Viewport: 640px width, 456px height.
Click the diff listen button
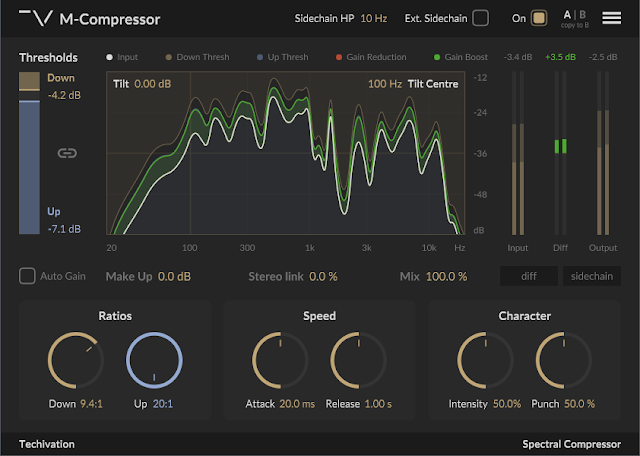tap(529, 276)
